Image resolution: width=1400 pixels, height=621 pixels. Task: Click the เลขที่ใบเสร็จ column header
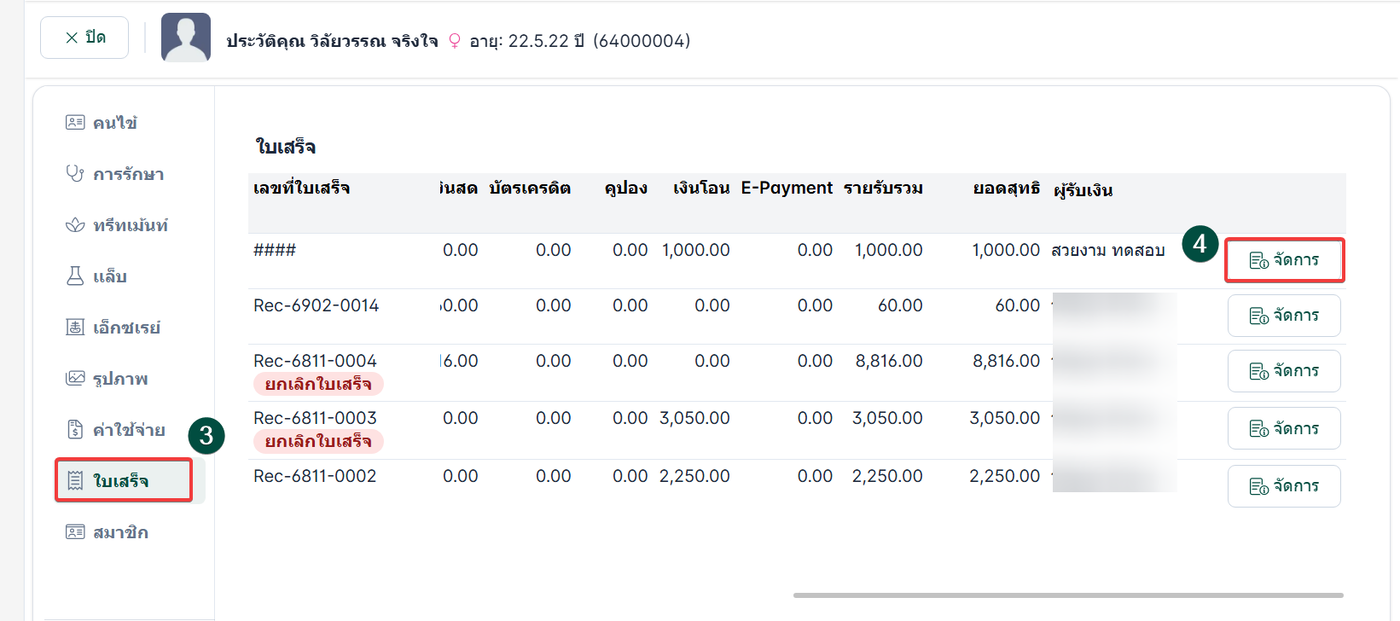point(302,188)
